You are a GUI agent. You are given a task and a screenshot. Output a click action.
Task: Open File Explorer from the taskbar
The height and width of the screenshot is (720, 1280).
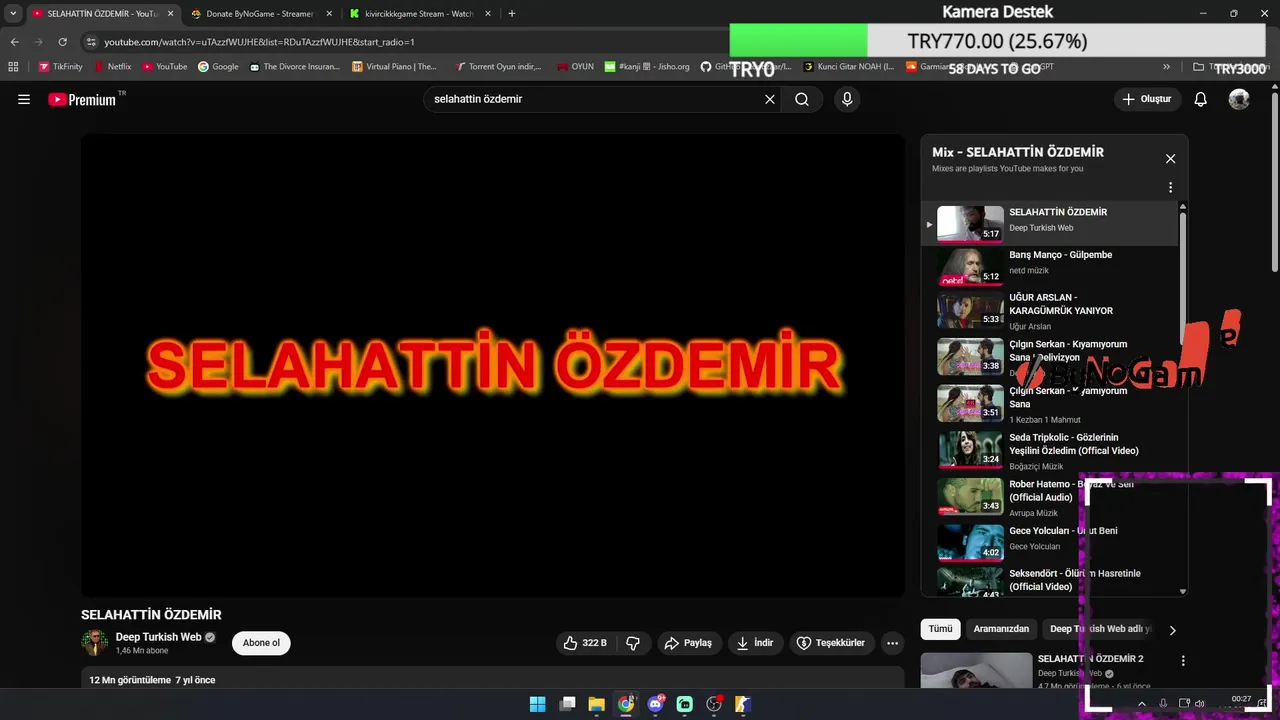[x=596, y=703]
